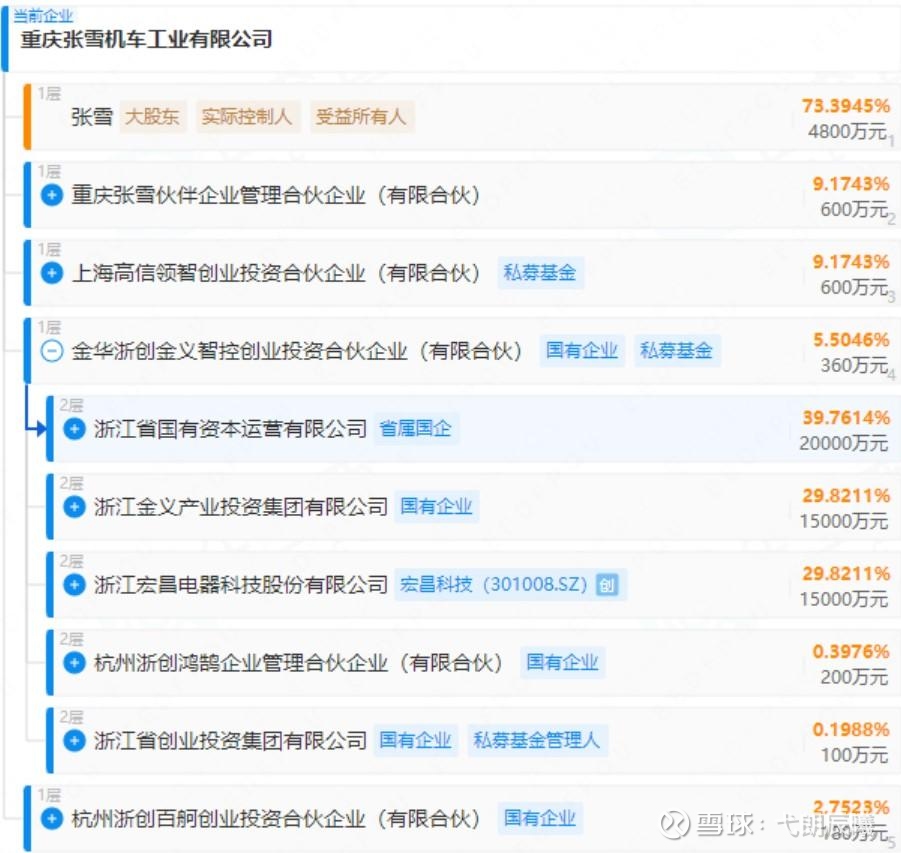Click the 20000万元 capital amount
Image resolution: width=901 pixels, height=853 pixels.
(844, 444)
